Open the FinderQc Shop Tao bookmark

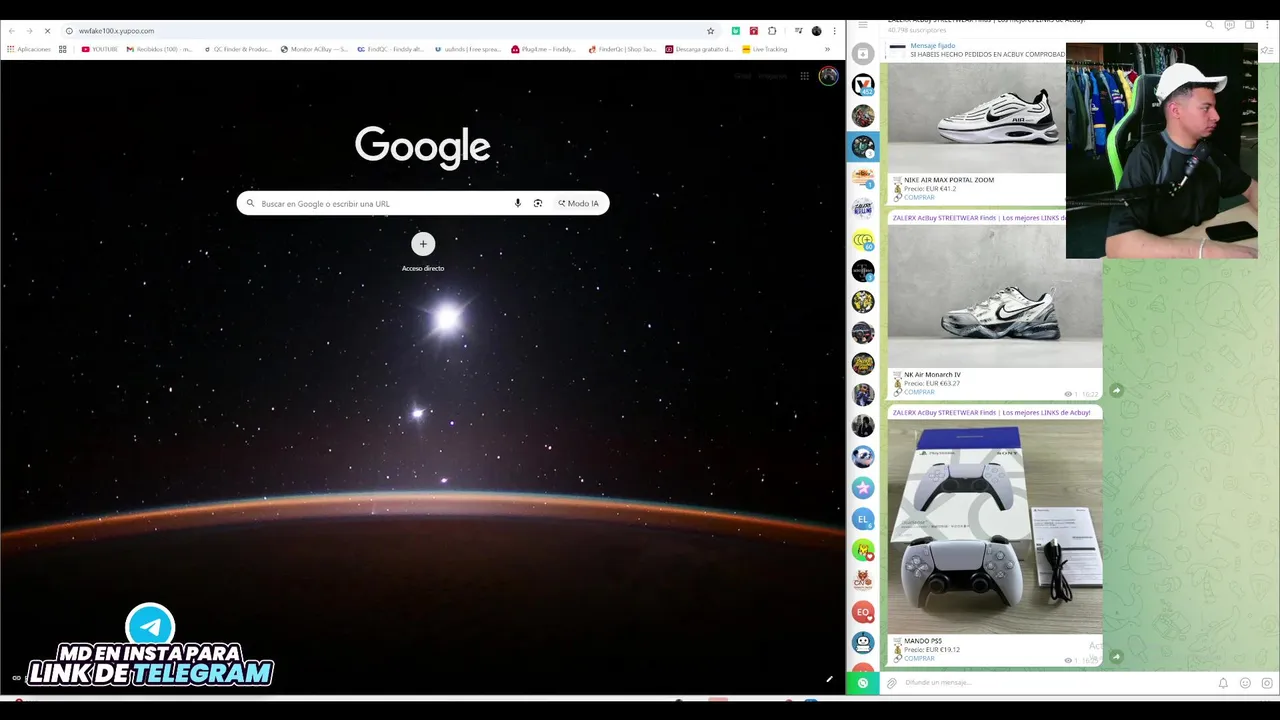tap(623, 49)
